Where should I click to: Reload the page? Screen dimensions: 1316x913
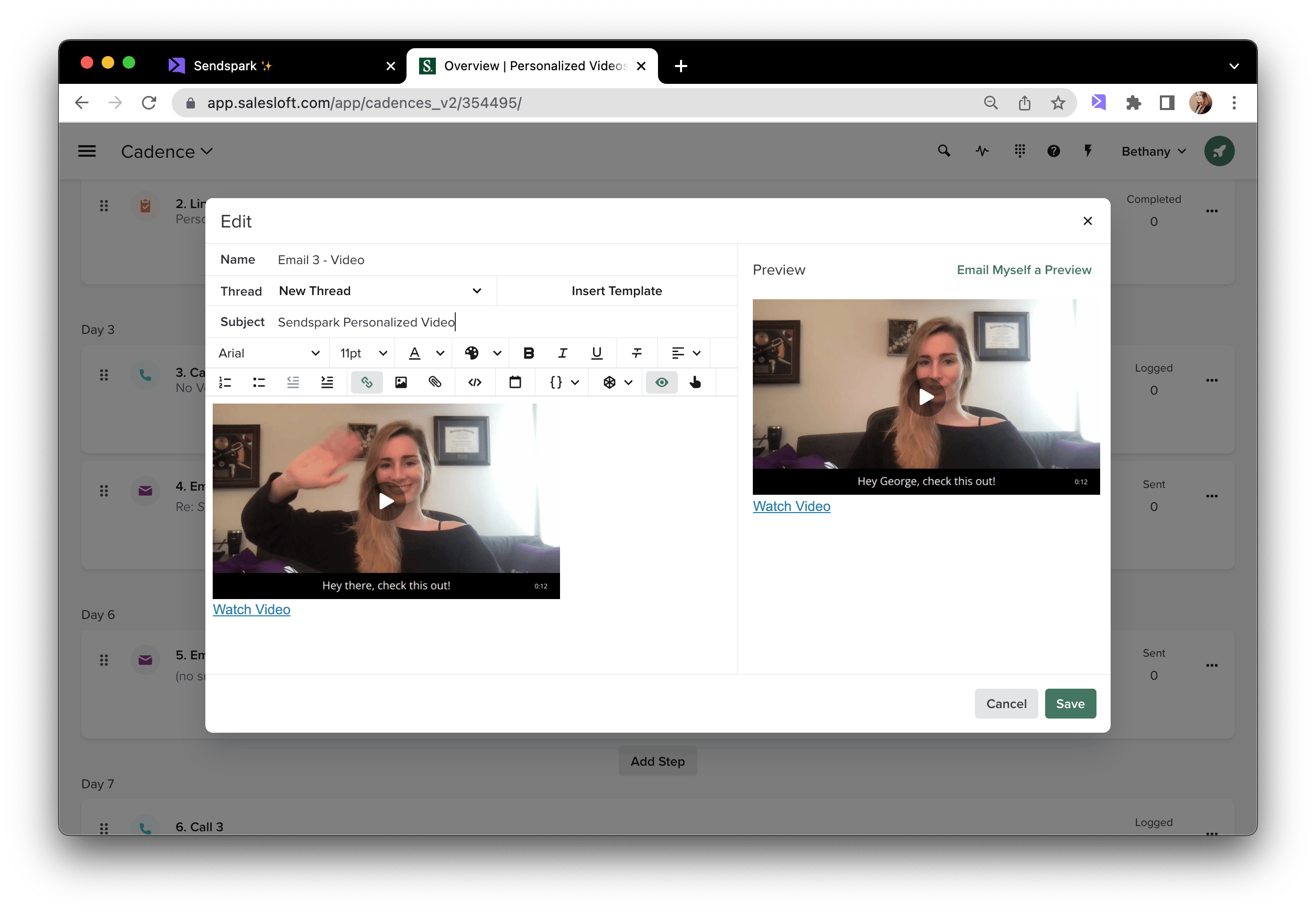[149, 102]
